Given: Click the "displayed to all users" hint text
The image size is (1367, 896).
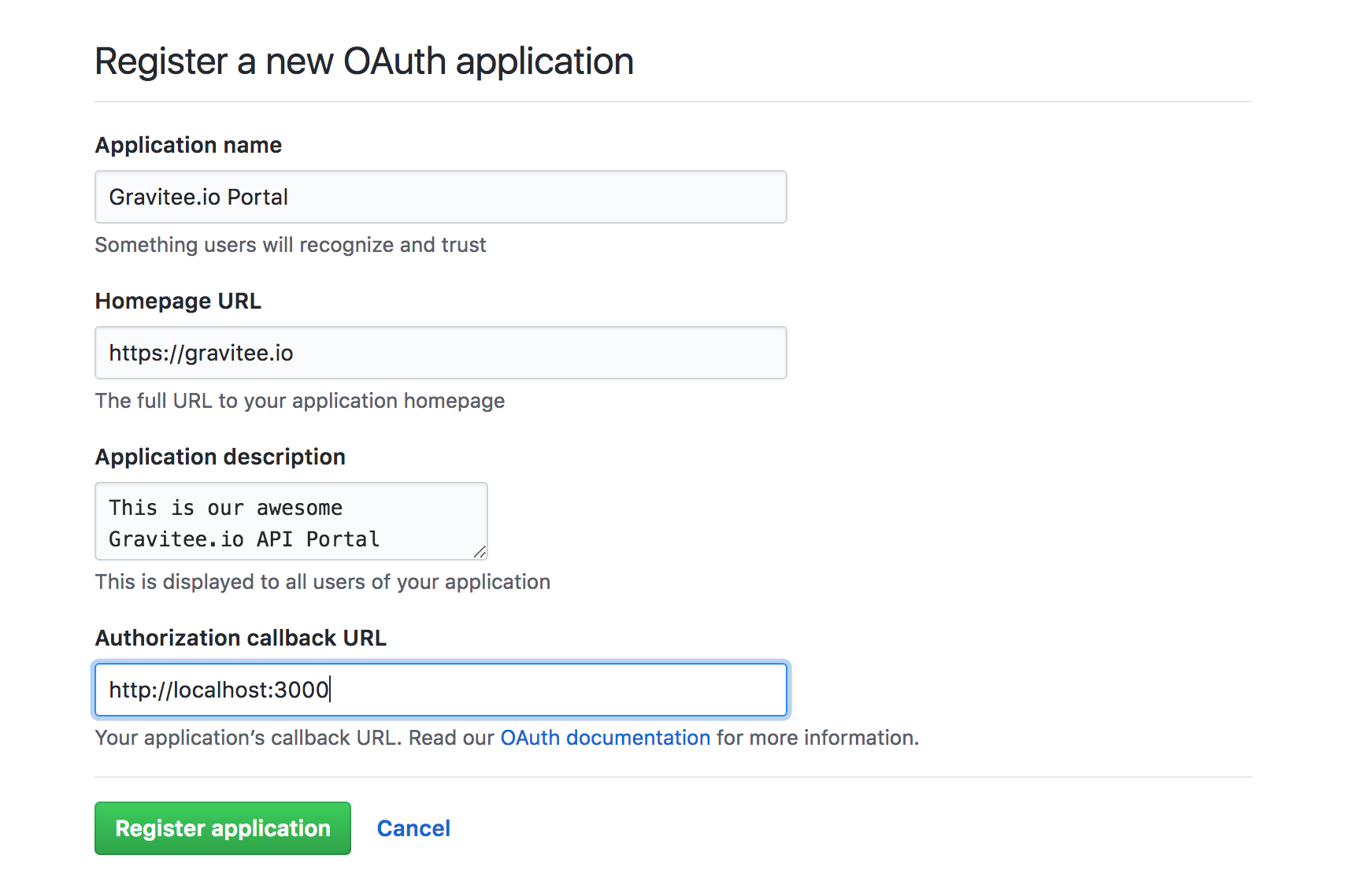Looking at the screenshot, I should click(322, 582).
